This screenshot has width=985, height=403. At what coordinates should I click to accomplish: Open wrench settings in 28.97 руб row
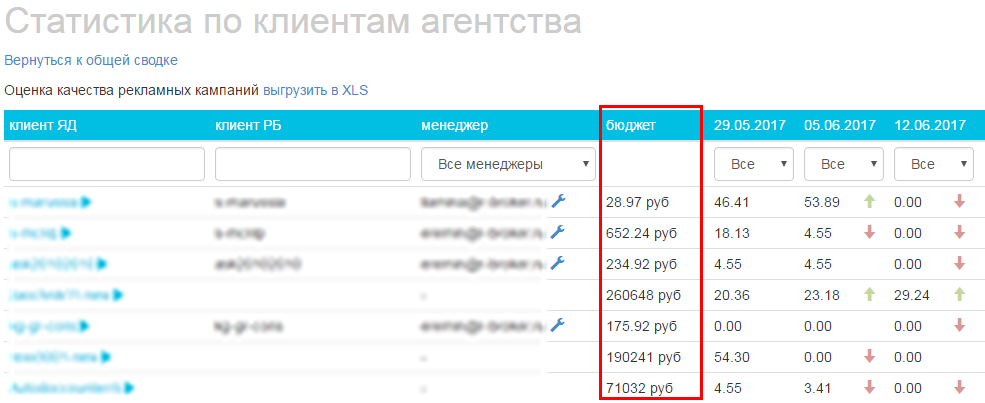pyautogui.click(x=558, y=202)
